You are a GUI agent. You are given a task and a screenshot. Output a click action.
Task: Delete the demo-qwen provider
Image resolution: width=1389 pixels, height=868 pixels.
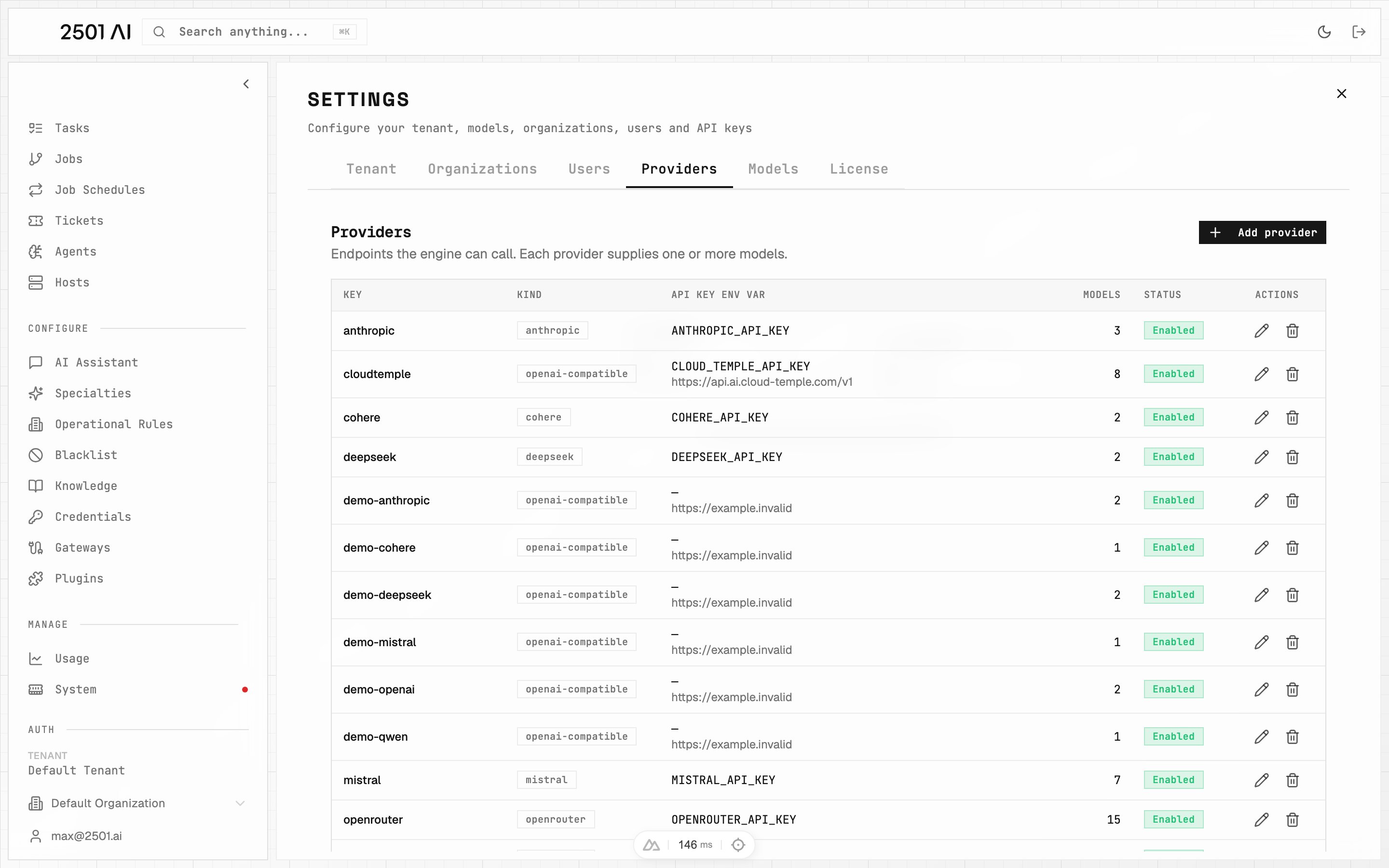tap(1292, 736)
